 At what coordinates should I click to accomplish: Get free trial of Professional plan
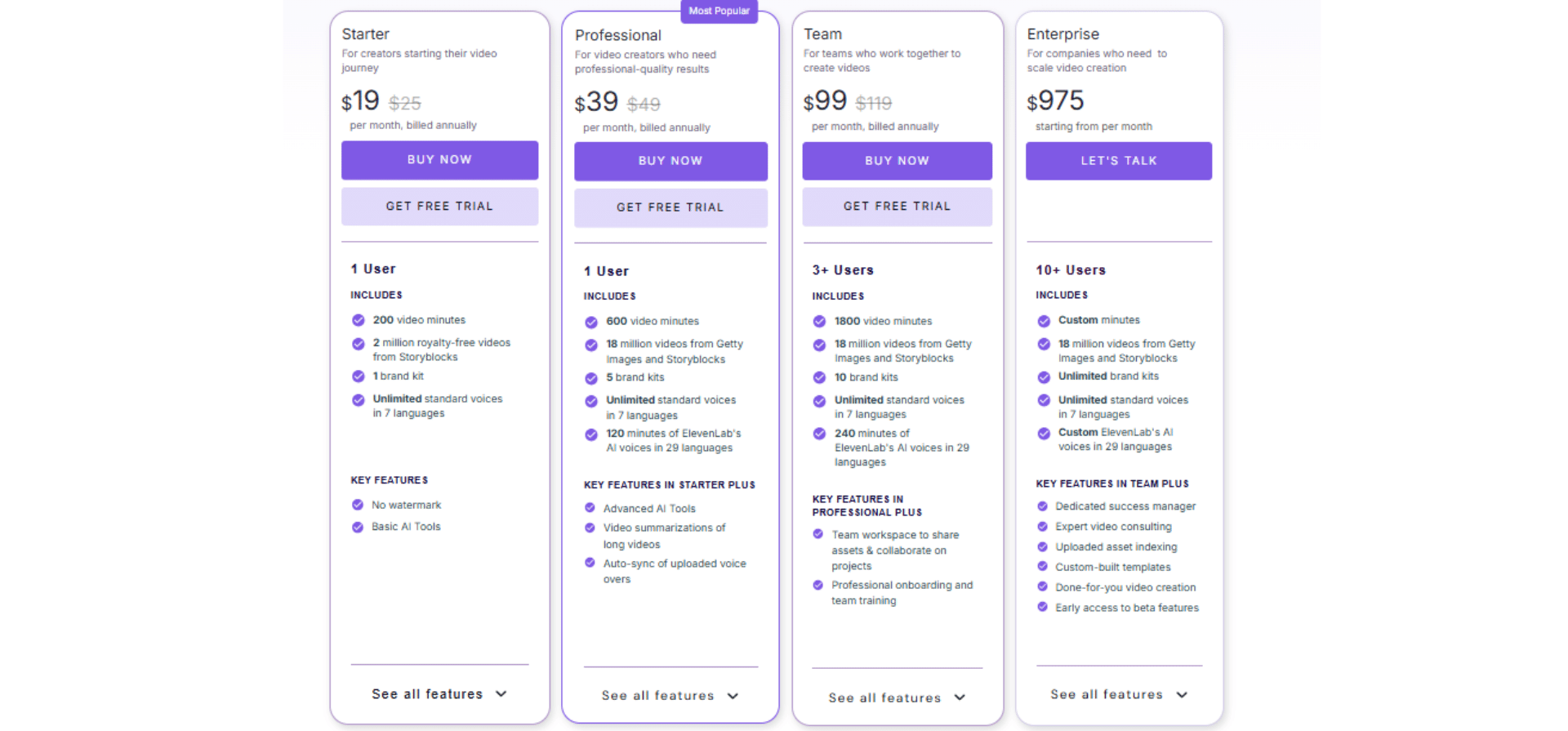(670, 207)
